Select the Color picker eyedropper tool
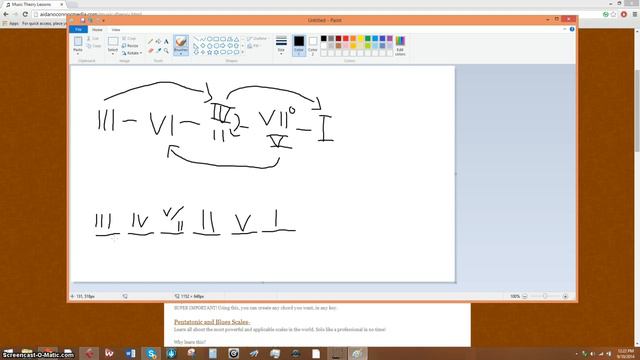The image size is (640, 360). tap(158, 51)
